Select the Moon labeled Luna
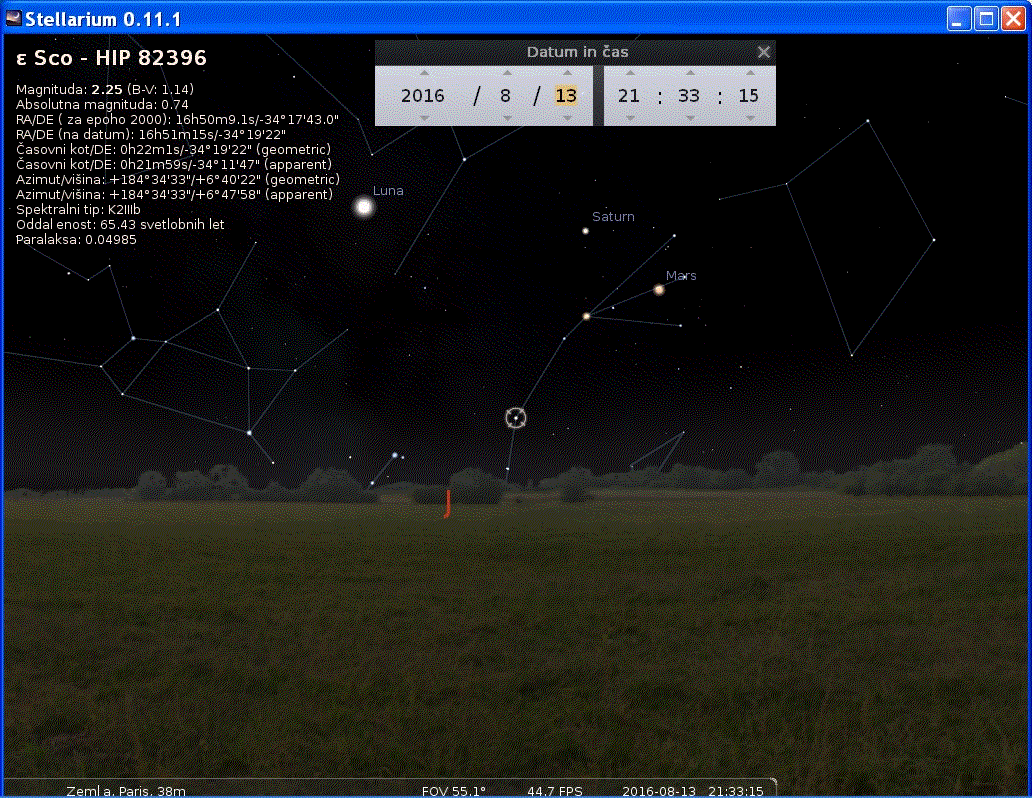This screenshot has width=1032, height=798. pos(364,207)
